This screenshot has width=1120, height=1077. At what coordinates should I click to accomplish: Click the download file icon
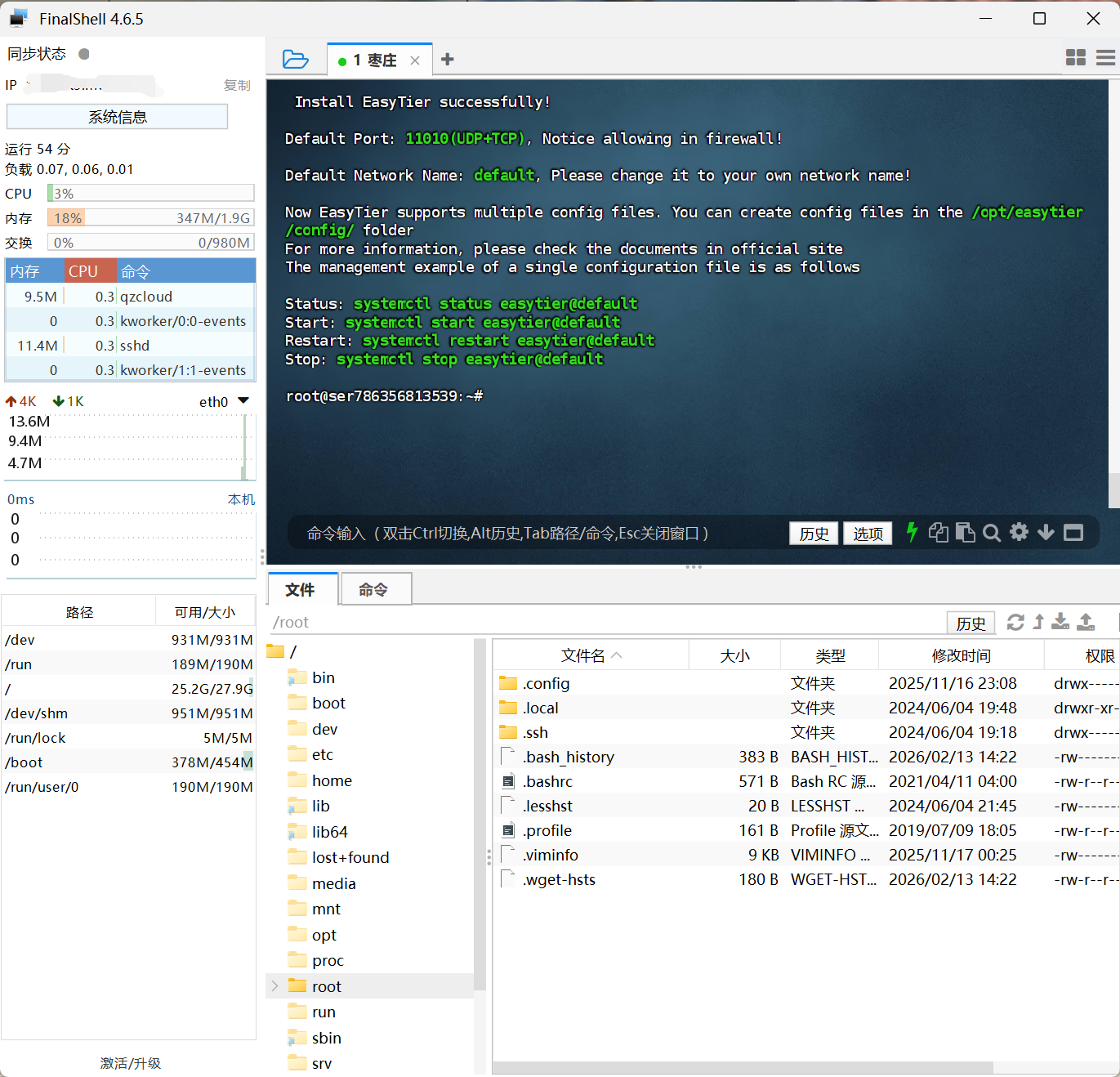point(1060,623)
